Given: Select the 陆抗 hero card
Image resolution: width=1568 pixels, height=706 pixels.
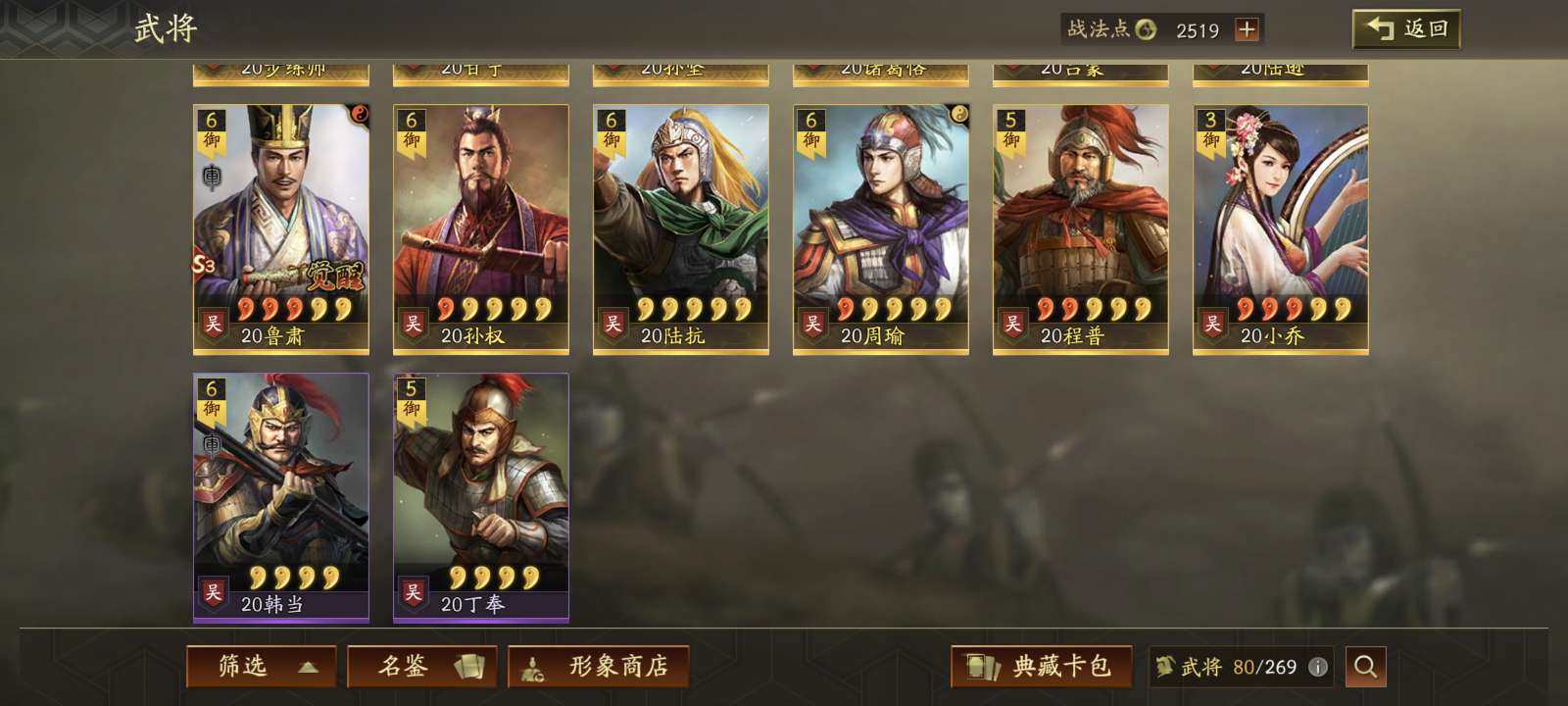Looking at the screenshot, I should [681, 228].
